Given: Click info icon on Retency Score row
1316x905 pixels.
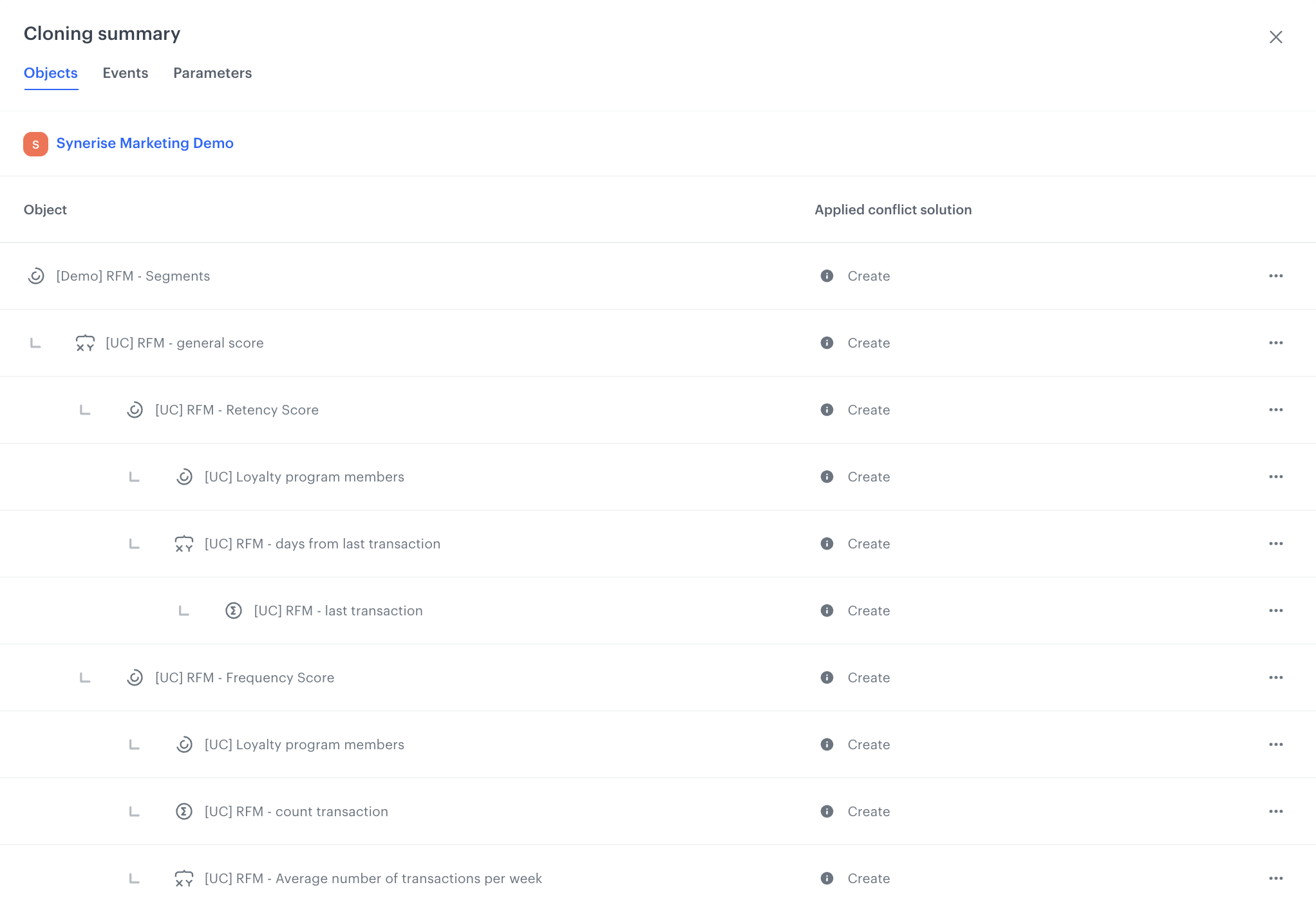Looking at the screenshot, I should 827,410.
